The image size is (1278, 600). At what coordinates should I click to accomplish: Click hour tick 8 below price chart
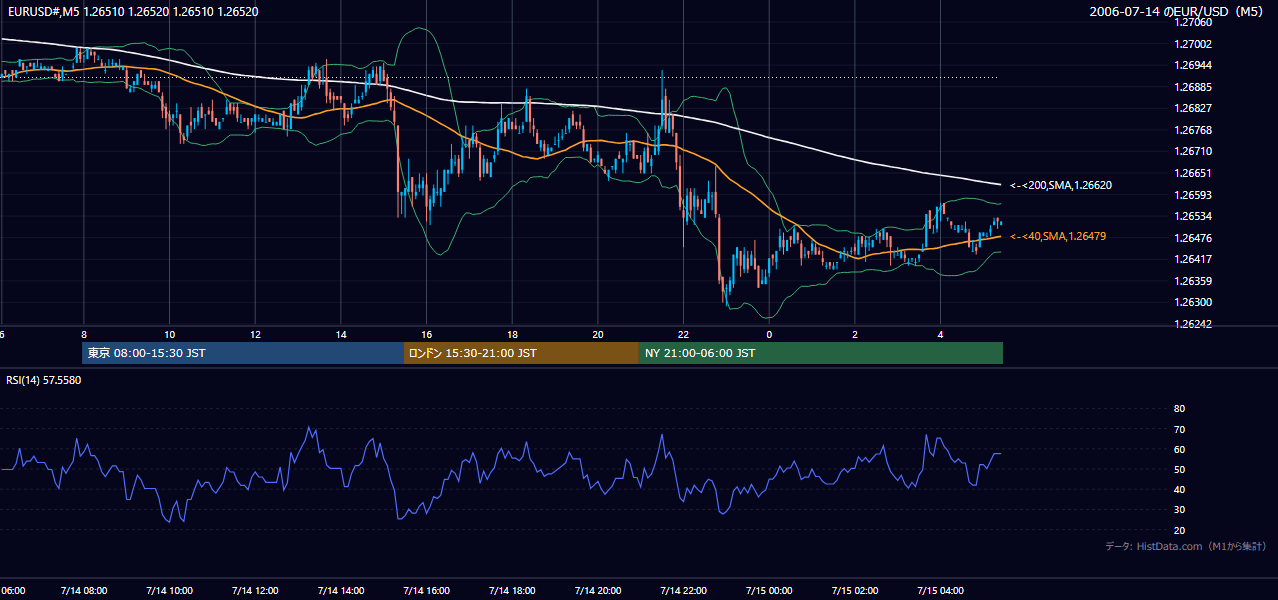(83, 334)
